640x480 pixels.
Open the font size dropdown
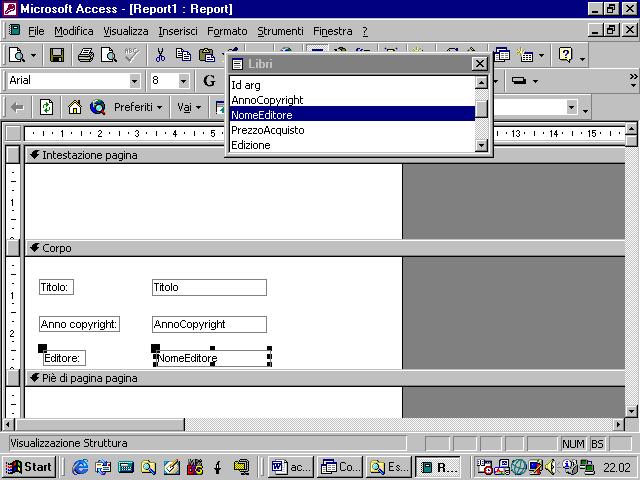click(x=183, y=81)
